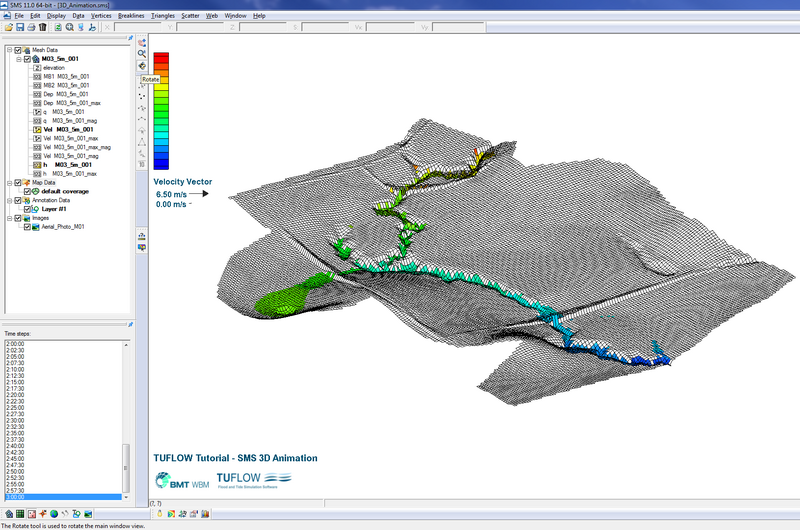Image resolution: width=800 pixels, height=530 pixels.
Task: Toggle the Images folder checkbox
Action: tap(18, 218)
